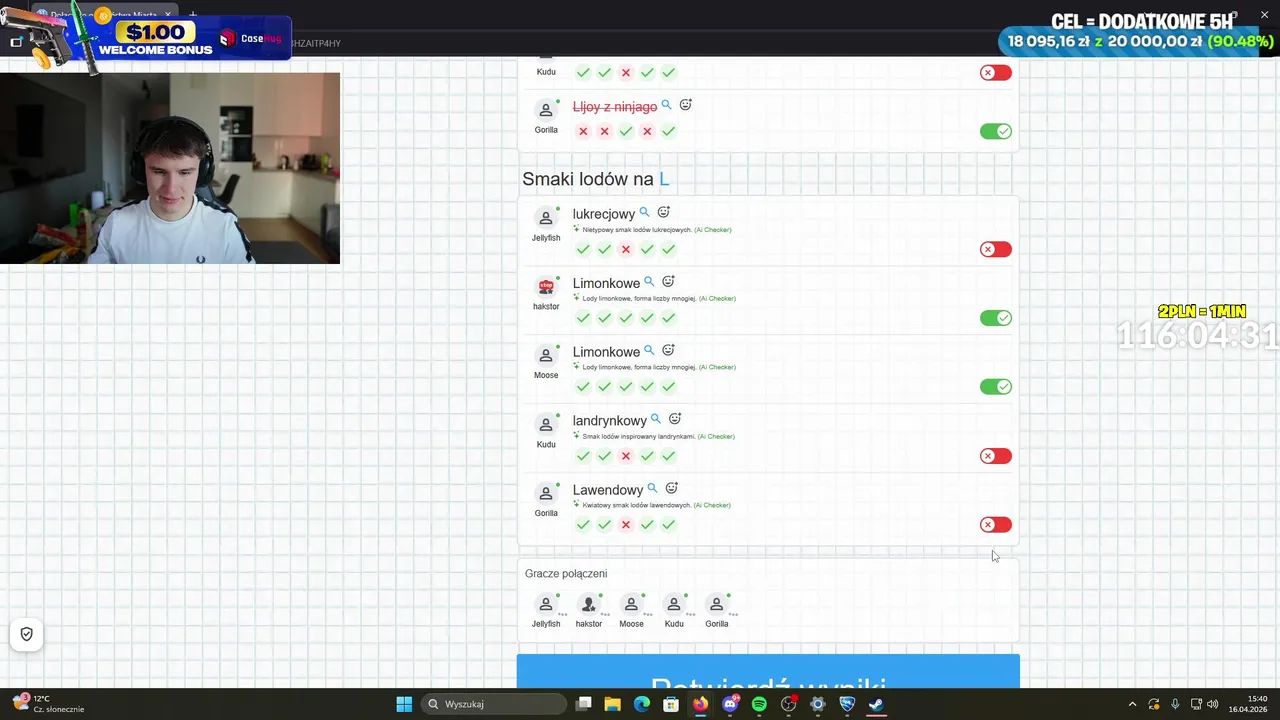
Task: Open Ai Checker link under hakstor's Limonkowe
Action: click(x=717, y=298)
